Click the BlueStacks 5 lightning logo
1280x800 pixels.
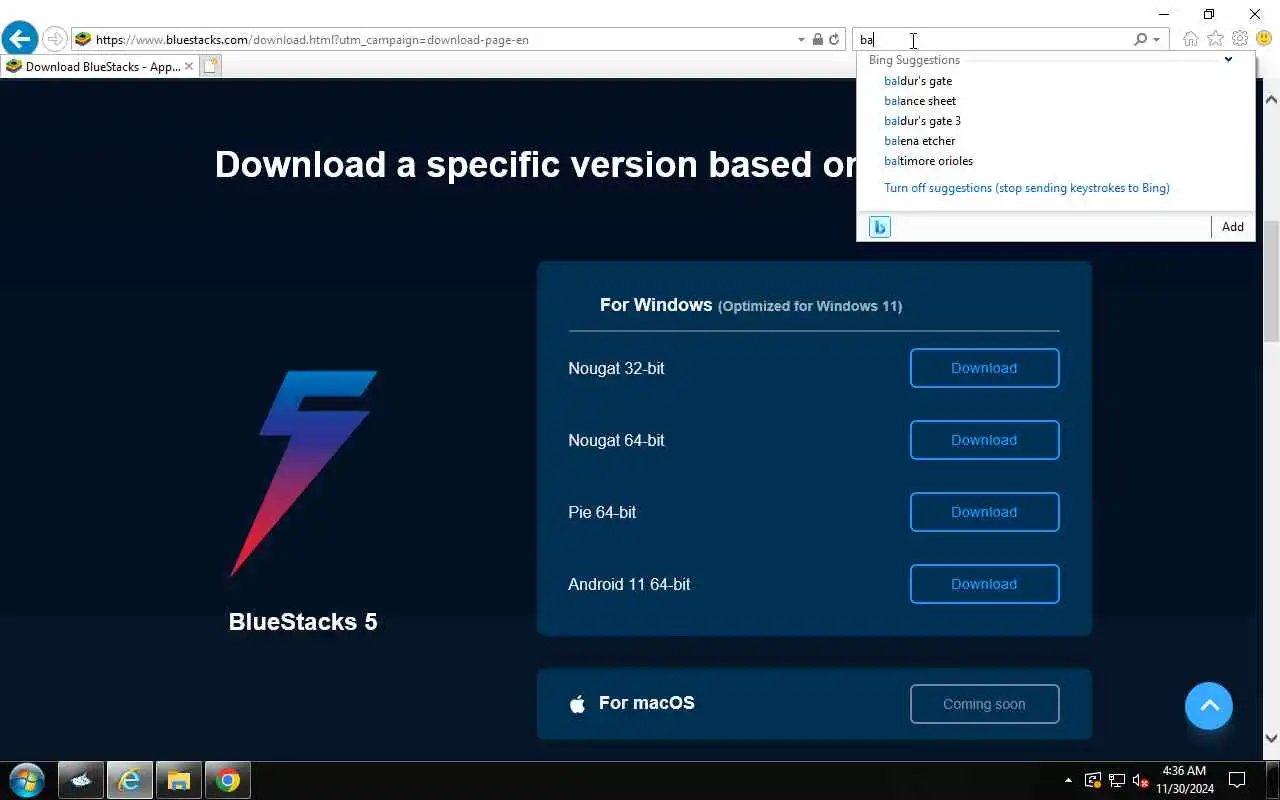303,473
